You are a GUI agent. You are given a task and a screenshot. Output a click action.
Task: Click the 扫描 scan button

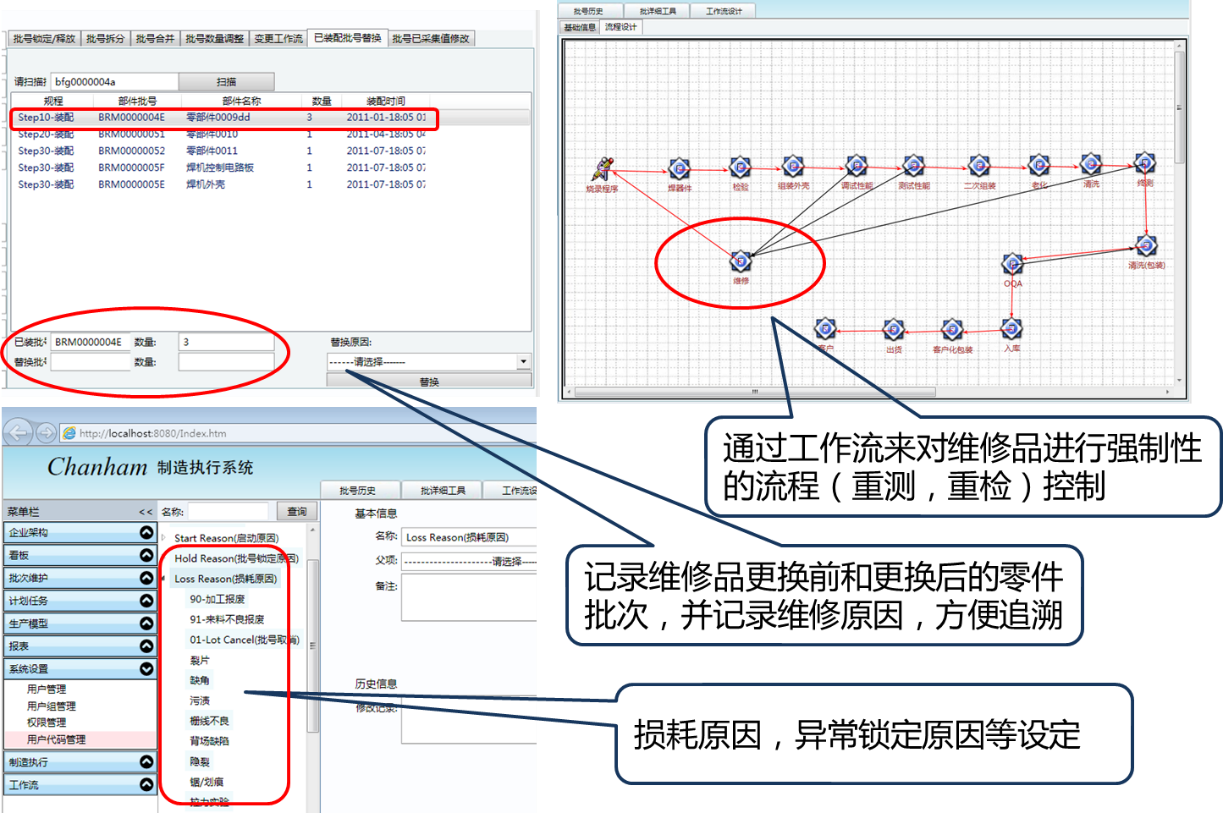[227, 82]
